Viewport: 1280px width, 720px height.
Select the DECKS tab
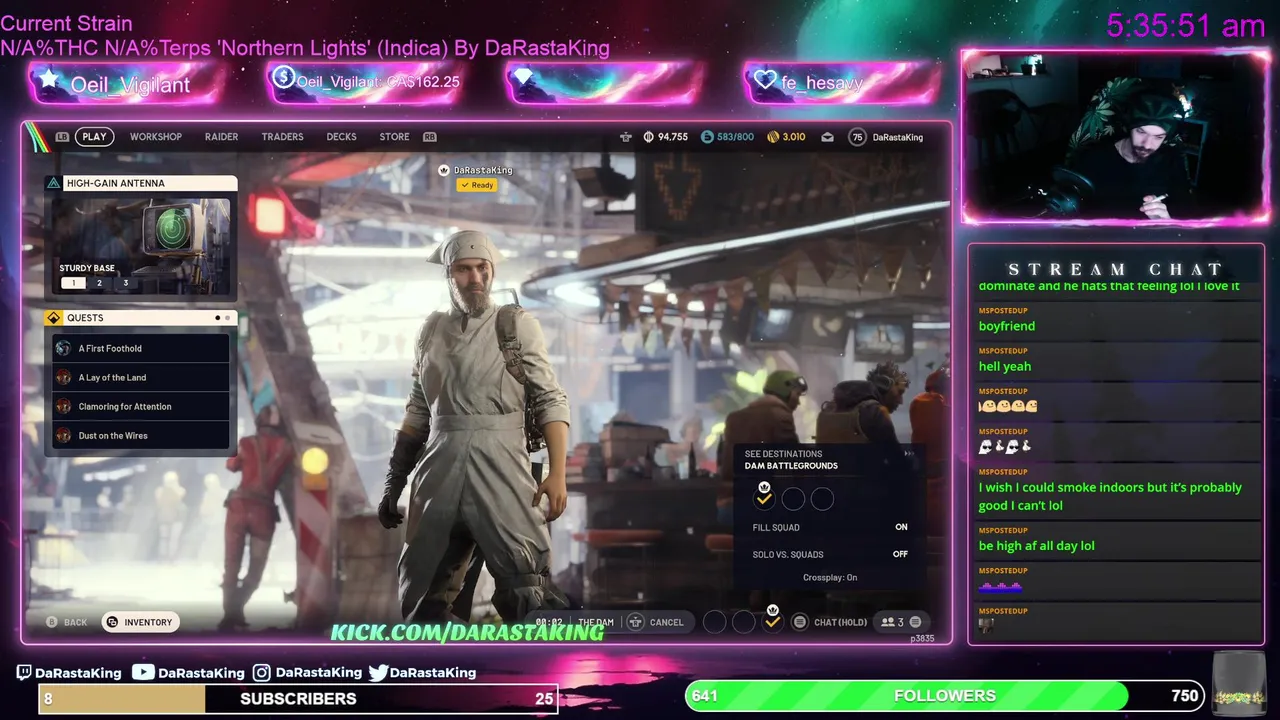(341, 137)
